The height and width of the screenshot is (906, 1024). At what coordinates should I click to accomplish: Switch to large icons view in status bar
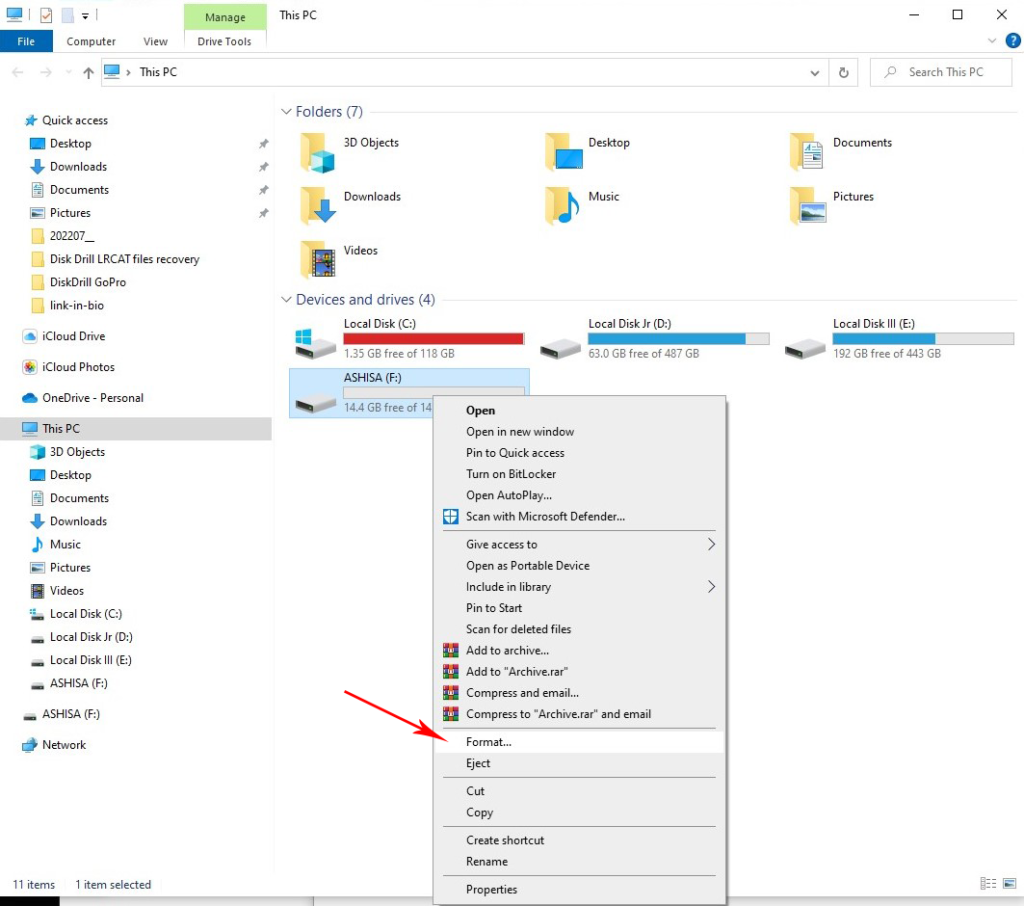[1009, 884]
